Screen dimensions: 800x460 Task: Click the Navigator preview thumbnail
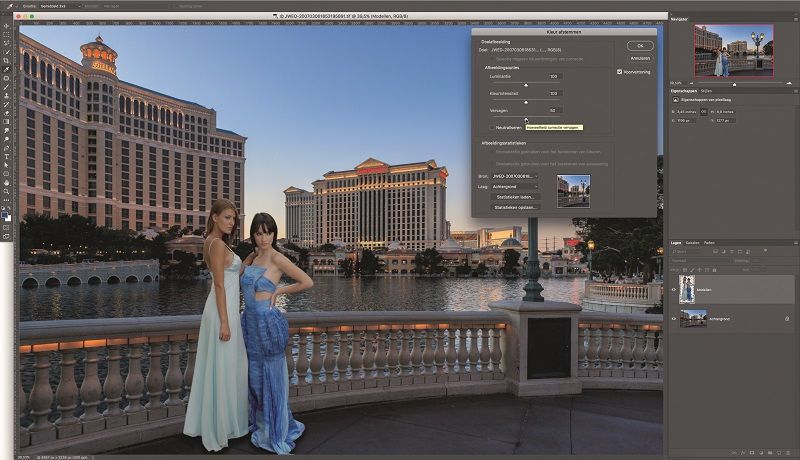(734, 51)
